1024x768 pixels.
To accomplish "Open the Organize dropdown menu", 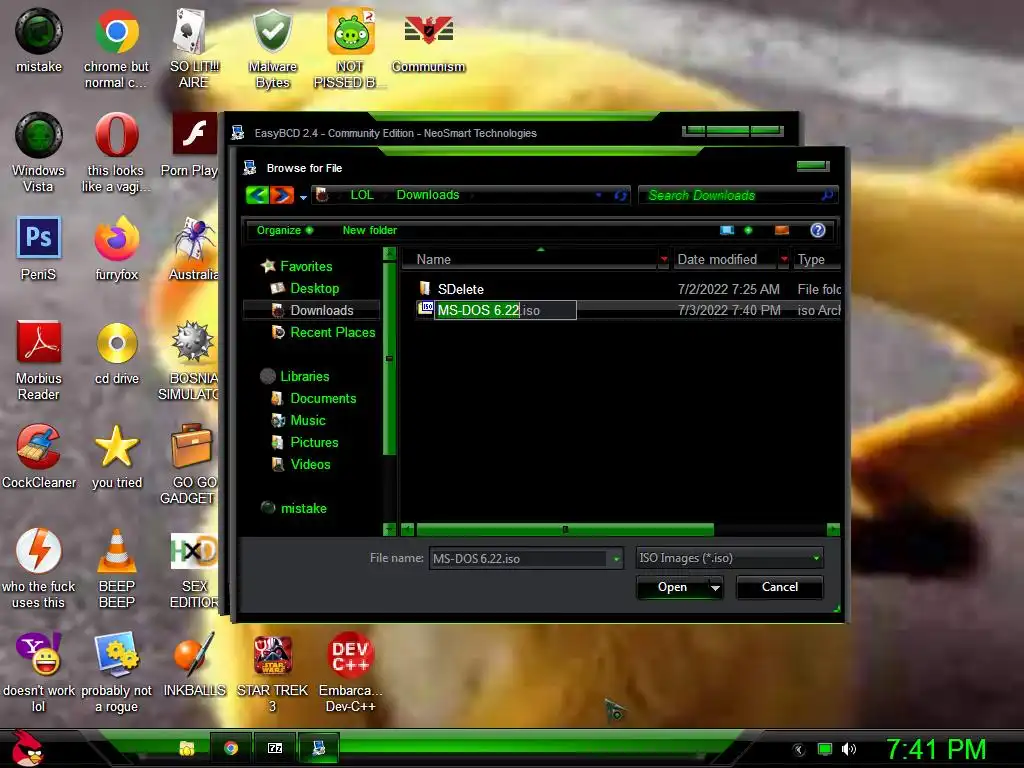I will (285, 230).
